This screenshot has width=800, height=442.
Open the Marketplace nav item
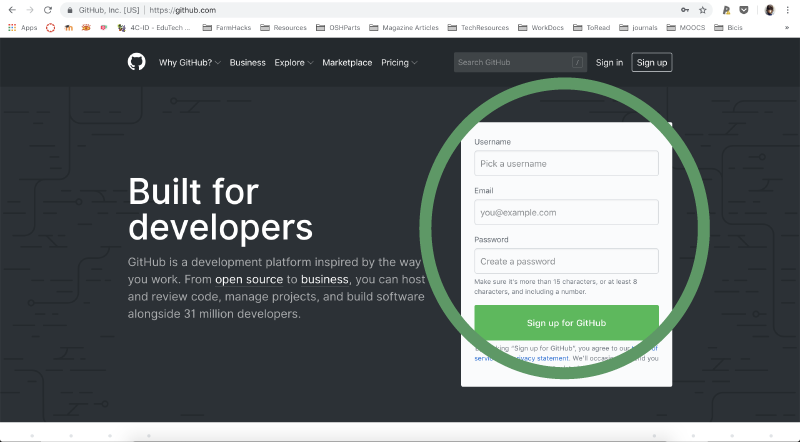click(x=347, y=62)
